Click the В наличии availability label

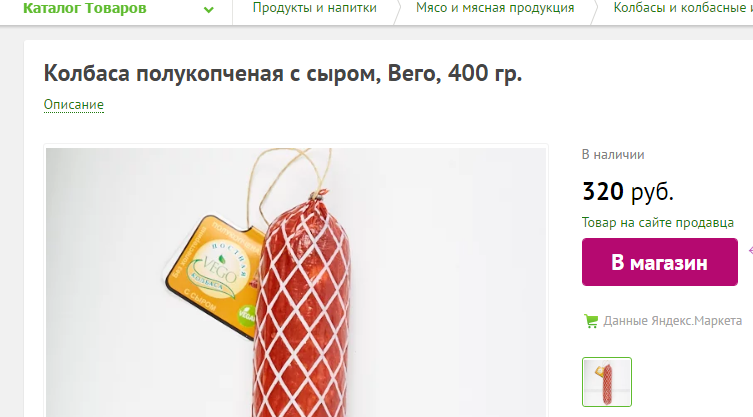tap(613, 155)
